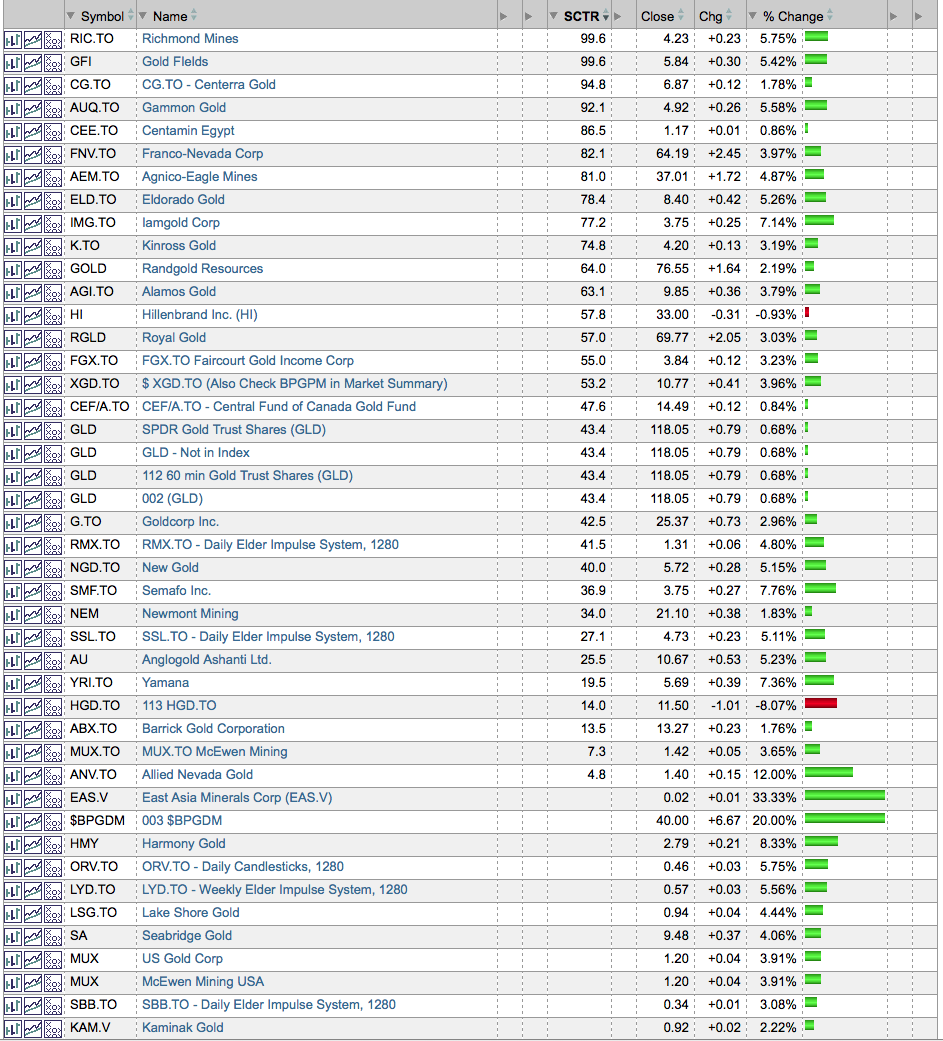This screenshot has width=943, height=1041.
Task: Open the bar chart icon for $BPGDM
Action: 13,823
